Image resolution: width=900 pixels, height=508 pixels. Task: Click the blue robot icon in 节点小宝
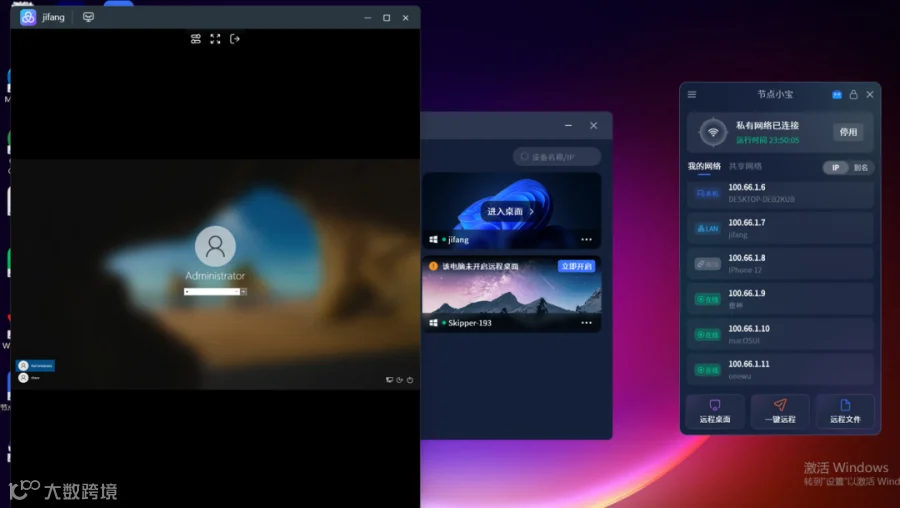pos(837,95)
